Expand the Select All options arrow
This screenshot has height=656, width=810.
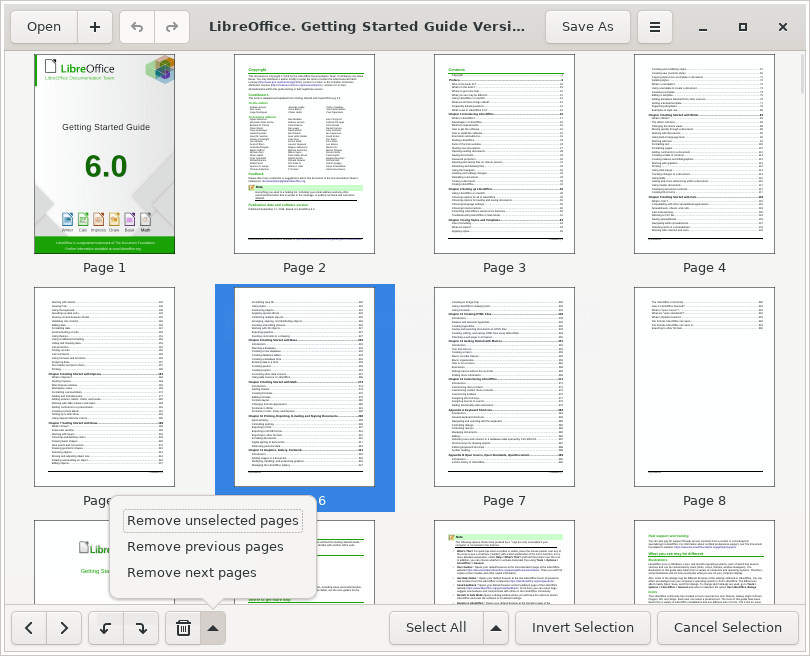click(x=496, y=628)
